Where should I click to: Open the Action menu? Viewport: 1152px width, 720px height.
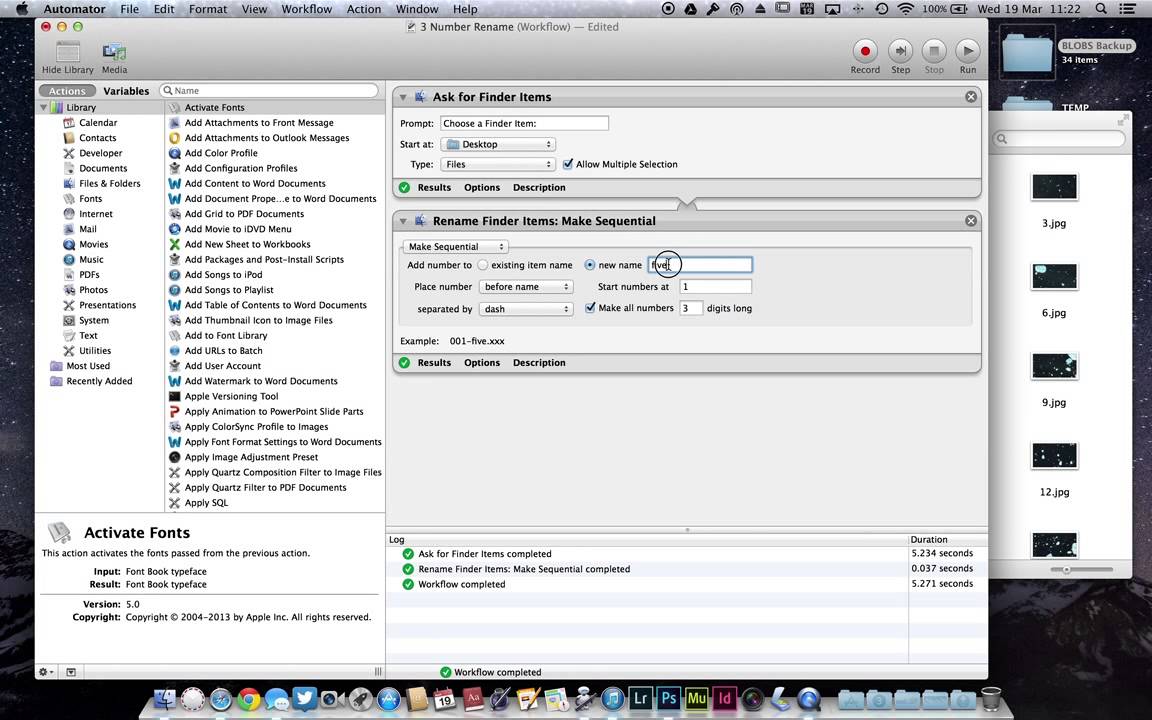(364, 9)
